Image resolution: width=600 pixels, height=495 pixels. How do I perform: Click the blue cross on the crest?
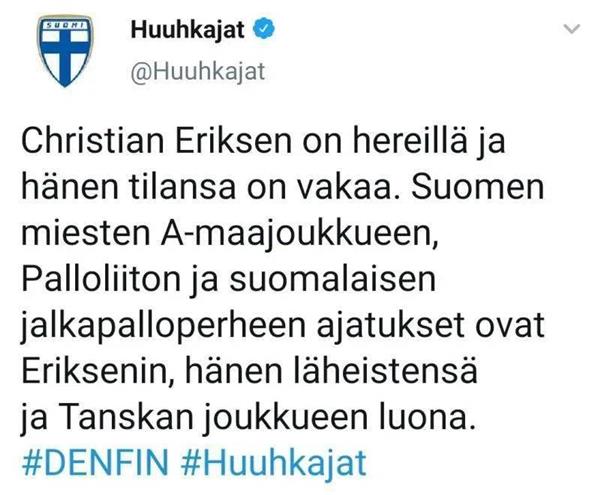pos(65,54)
